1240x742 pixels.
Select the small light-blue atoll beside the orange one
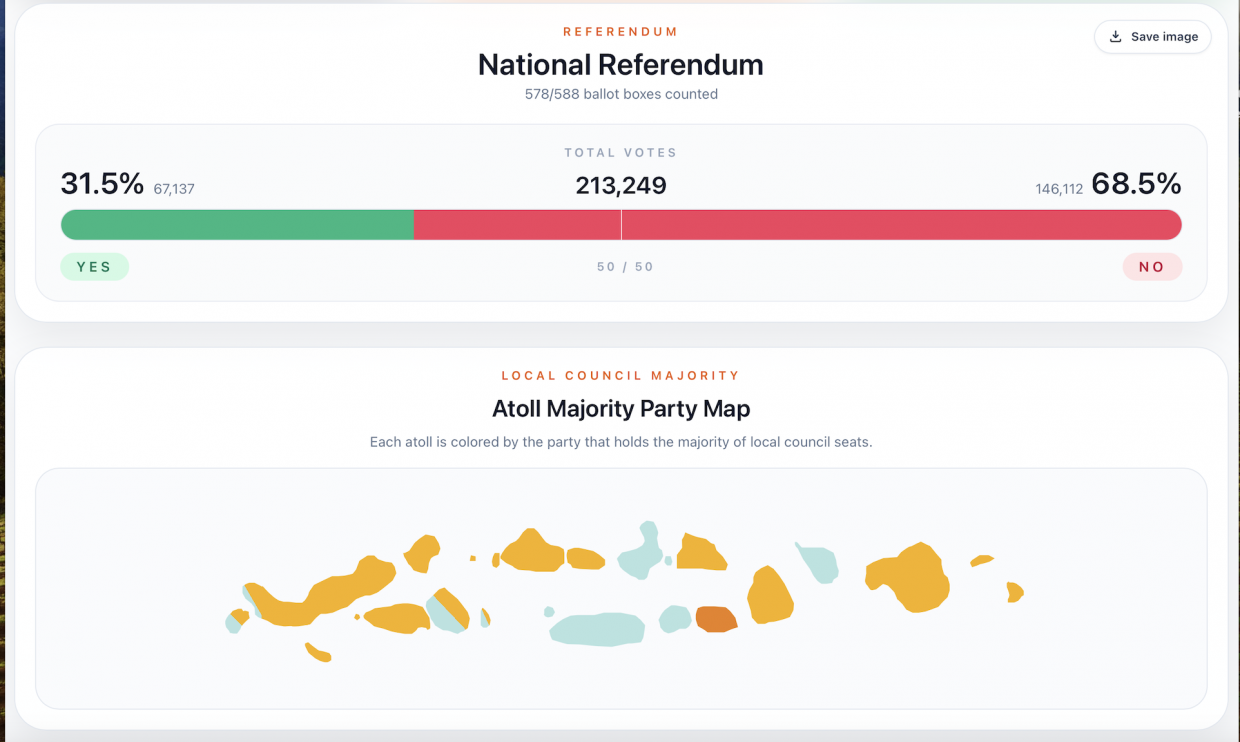(676, 619)
